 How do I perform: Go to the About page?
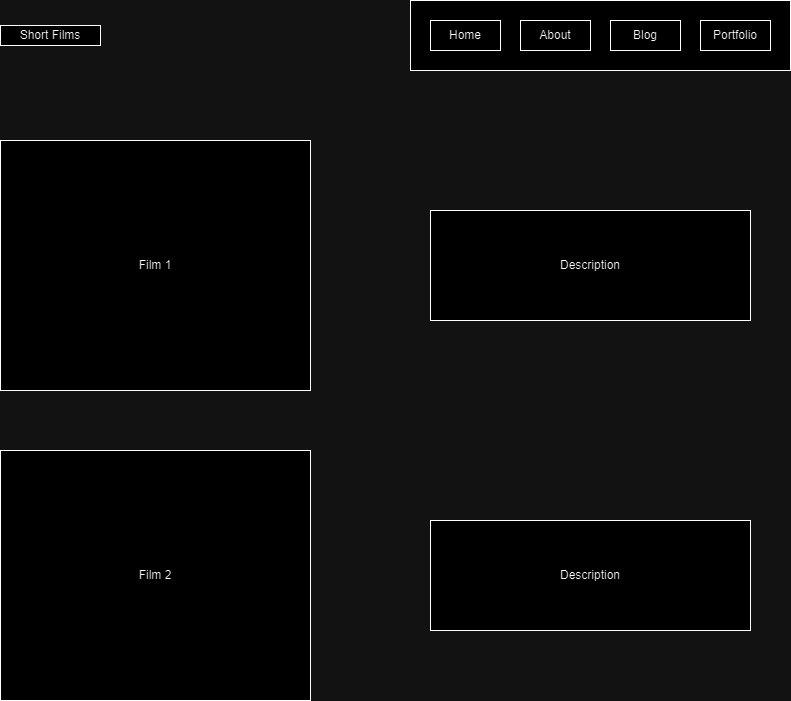[555, 35]
